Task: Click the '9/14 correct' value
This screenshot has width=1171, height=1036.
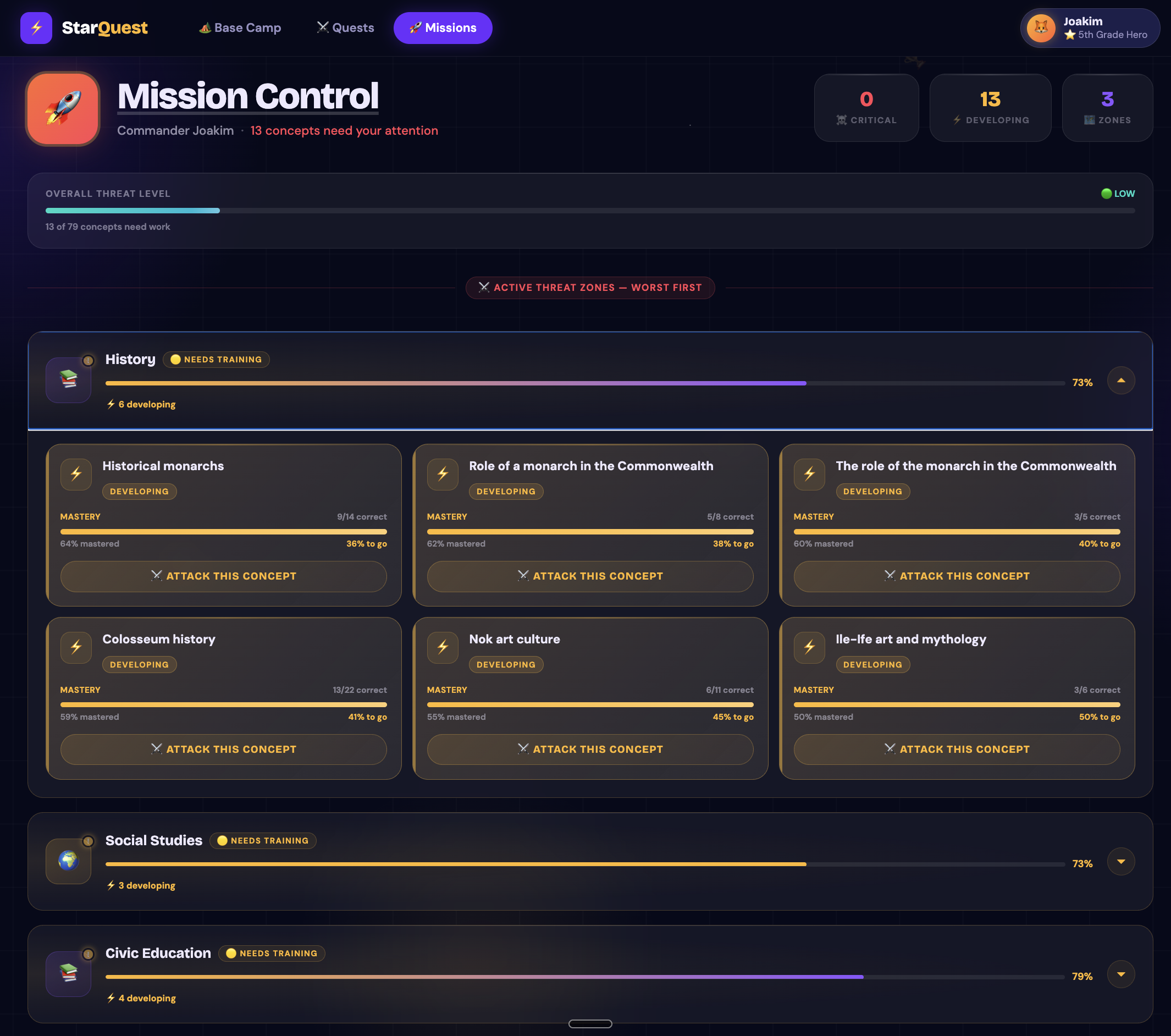Action: pos(362,516)
